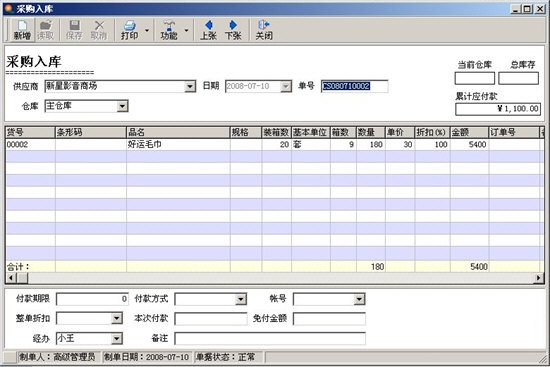Click the 箱数 cell showing 9
The image size is (550, 367).
tap(343, 145)
